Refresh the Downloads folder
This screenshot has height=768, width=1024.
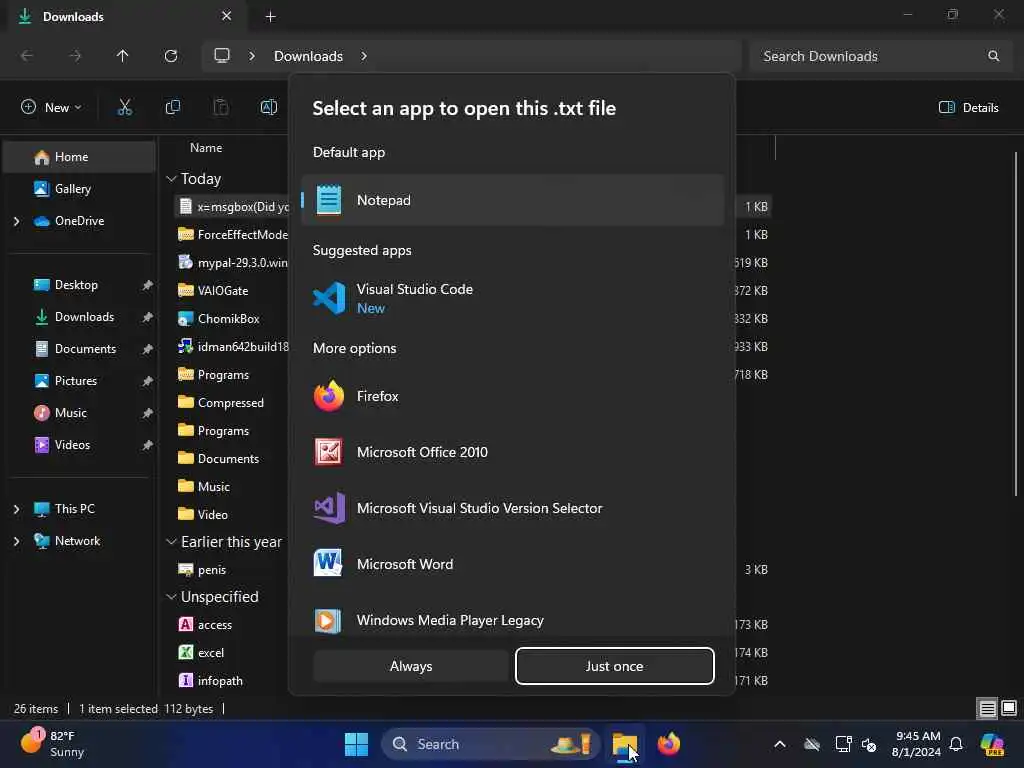point(171,56)
